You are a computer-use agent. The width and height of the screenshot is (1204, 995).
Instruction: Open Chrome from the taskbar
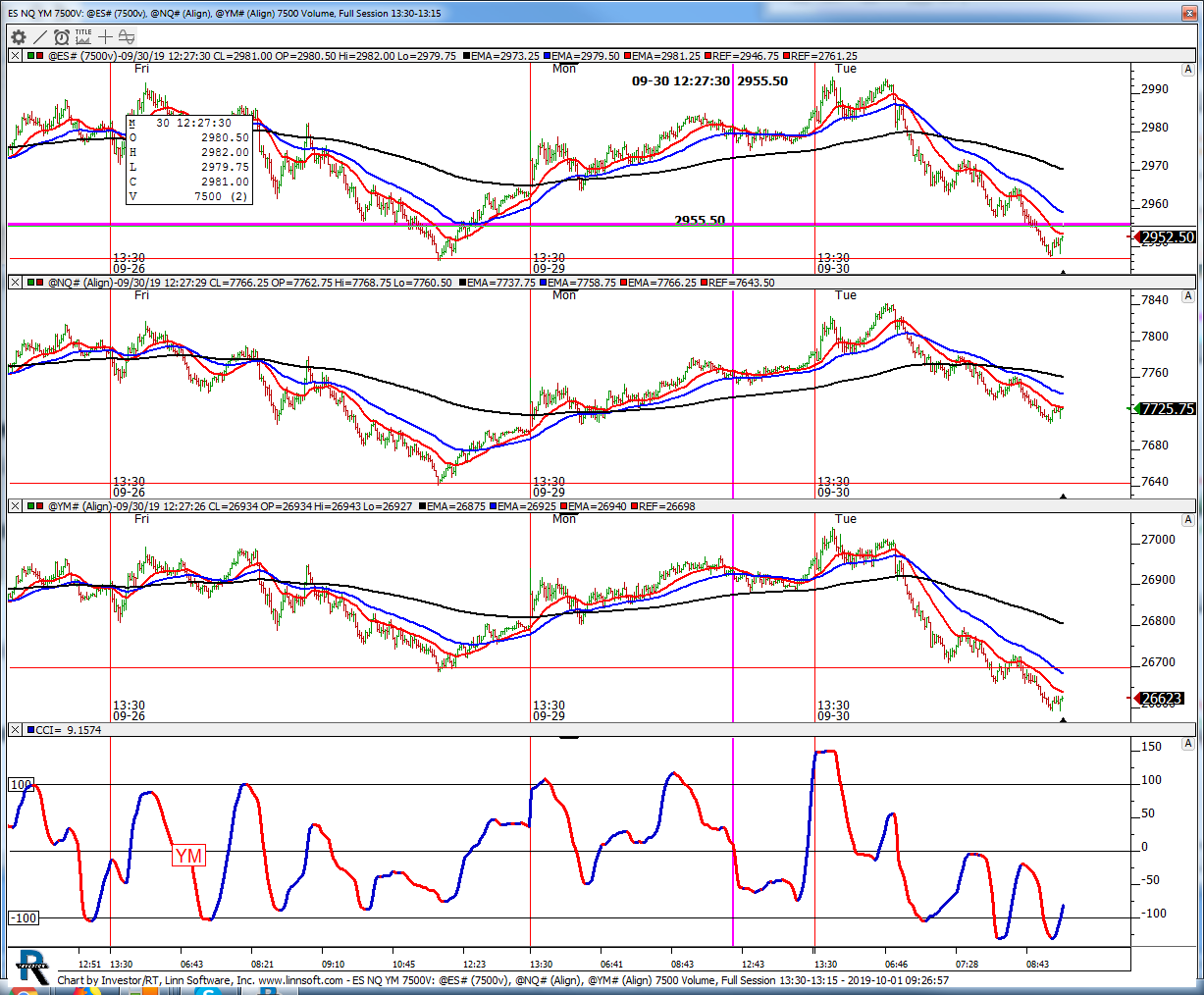23,992
